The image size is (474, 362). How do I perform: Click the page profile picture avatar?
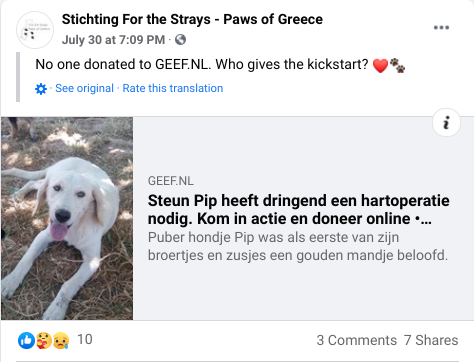pyautogui.click(x=35, y=30)
